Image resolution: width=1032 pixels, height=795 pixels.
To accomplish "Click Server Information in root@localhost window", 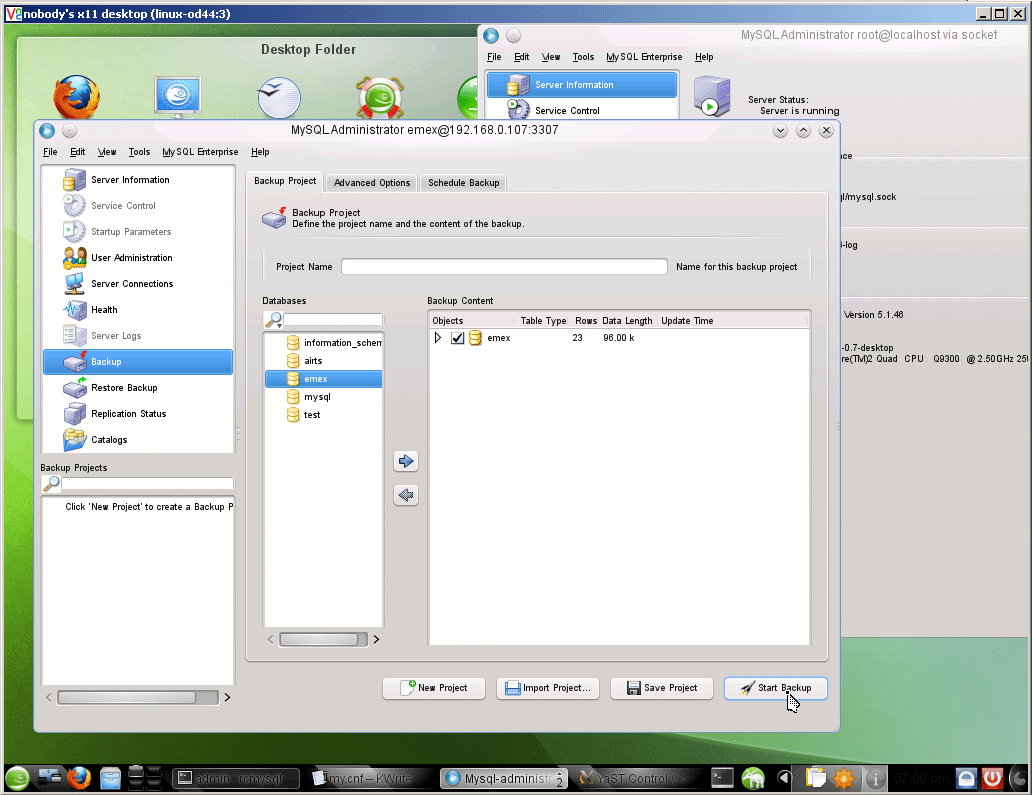I will (x=582, y=85).
